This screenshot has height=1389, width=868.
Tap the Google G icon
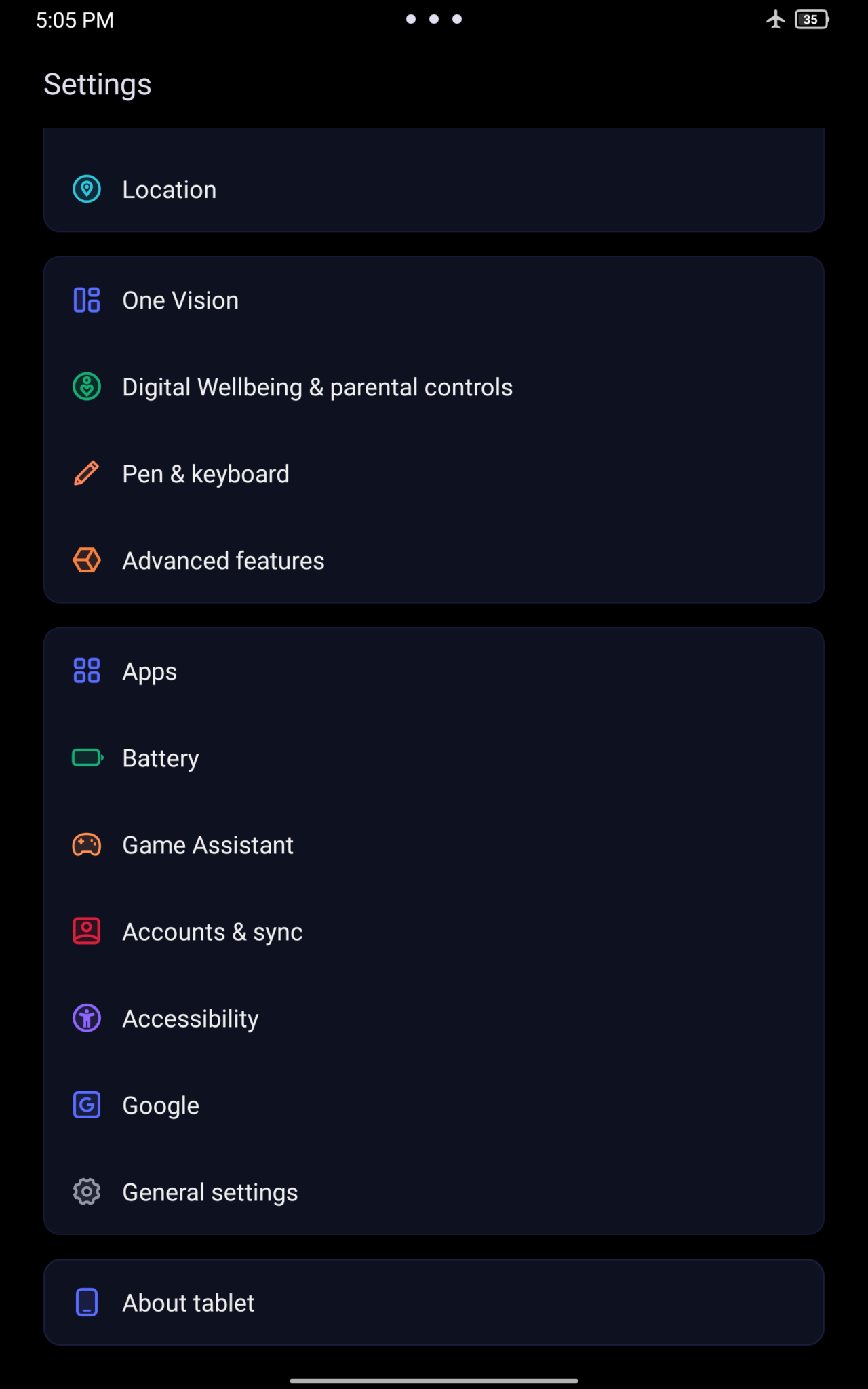[87, 1105]
